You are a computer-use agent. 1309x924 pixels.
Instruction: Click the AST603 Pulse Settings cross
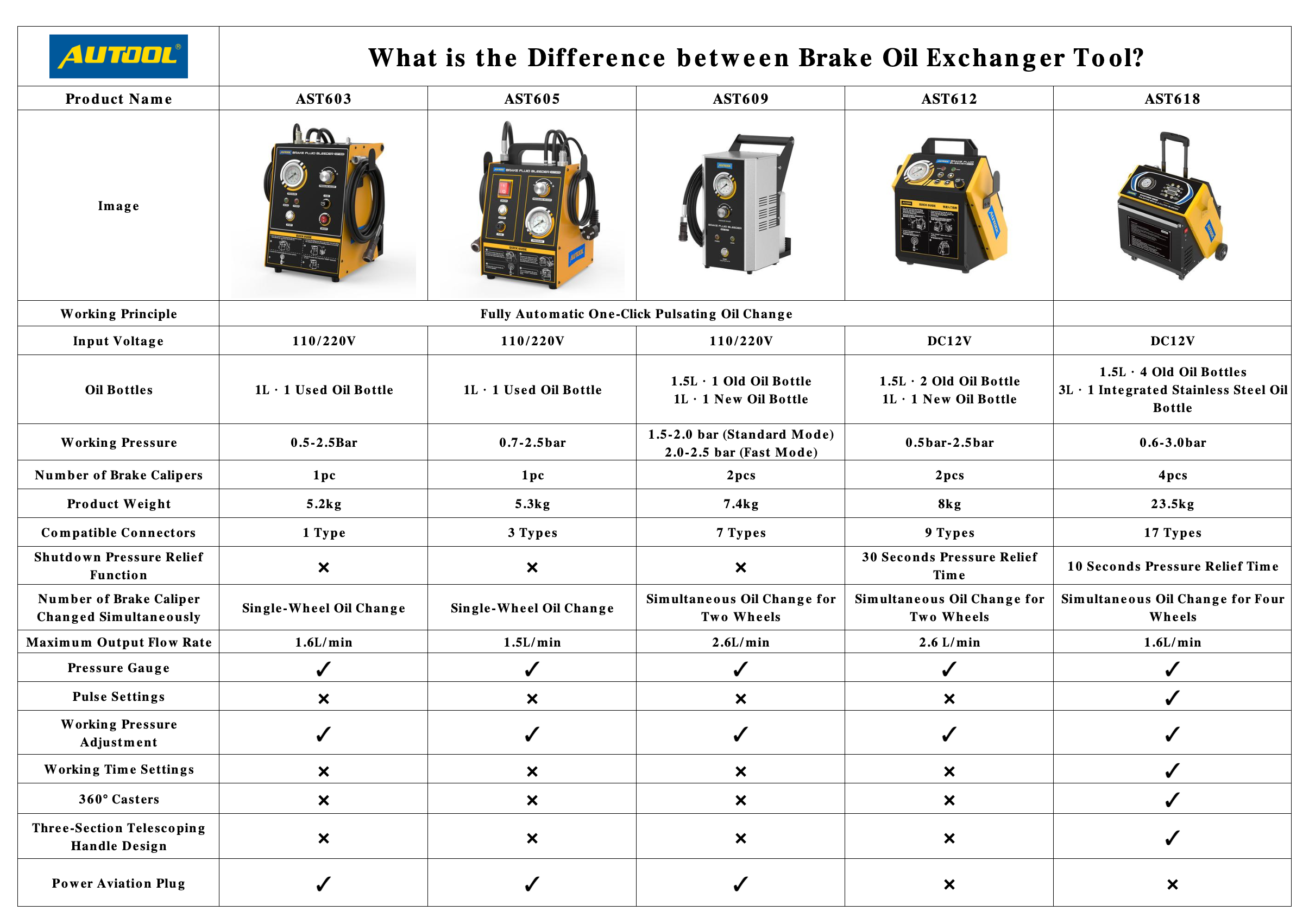[323, 698]
